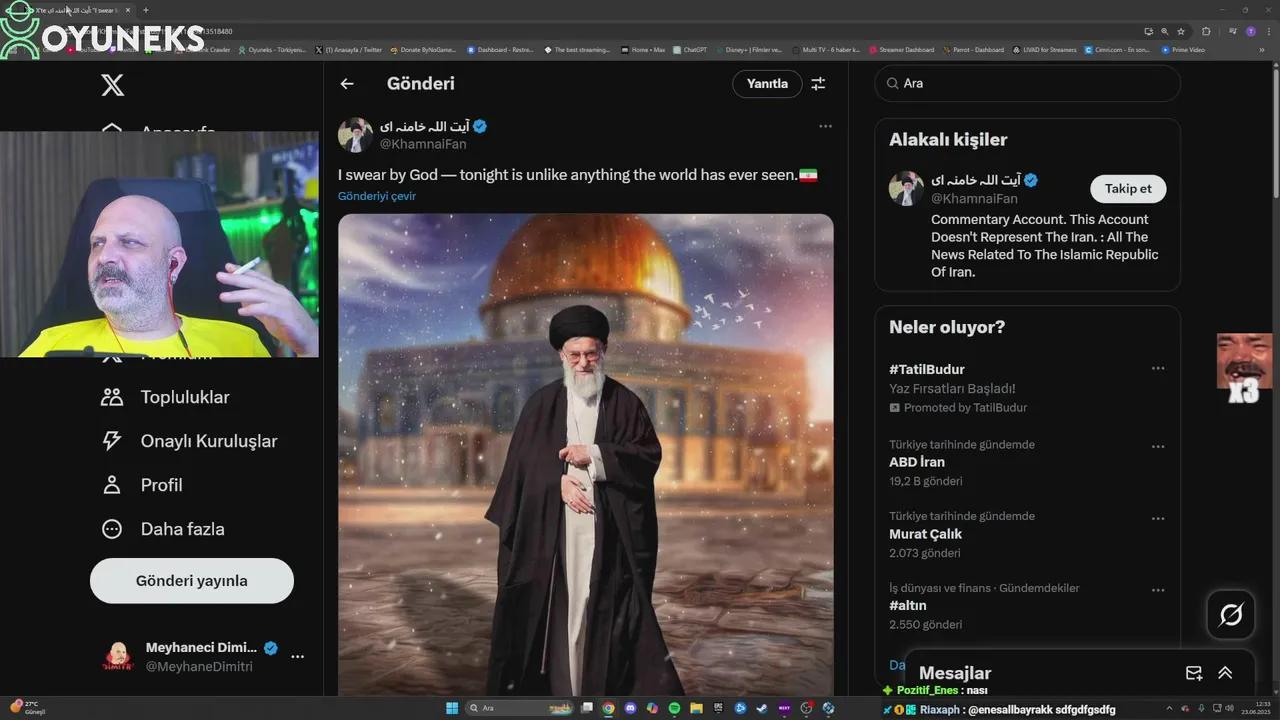
Task: Open the Profil page
Action: 142,485
